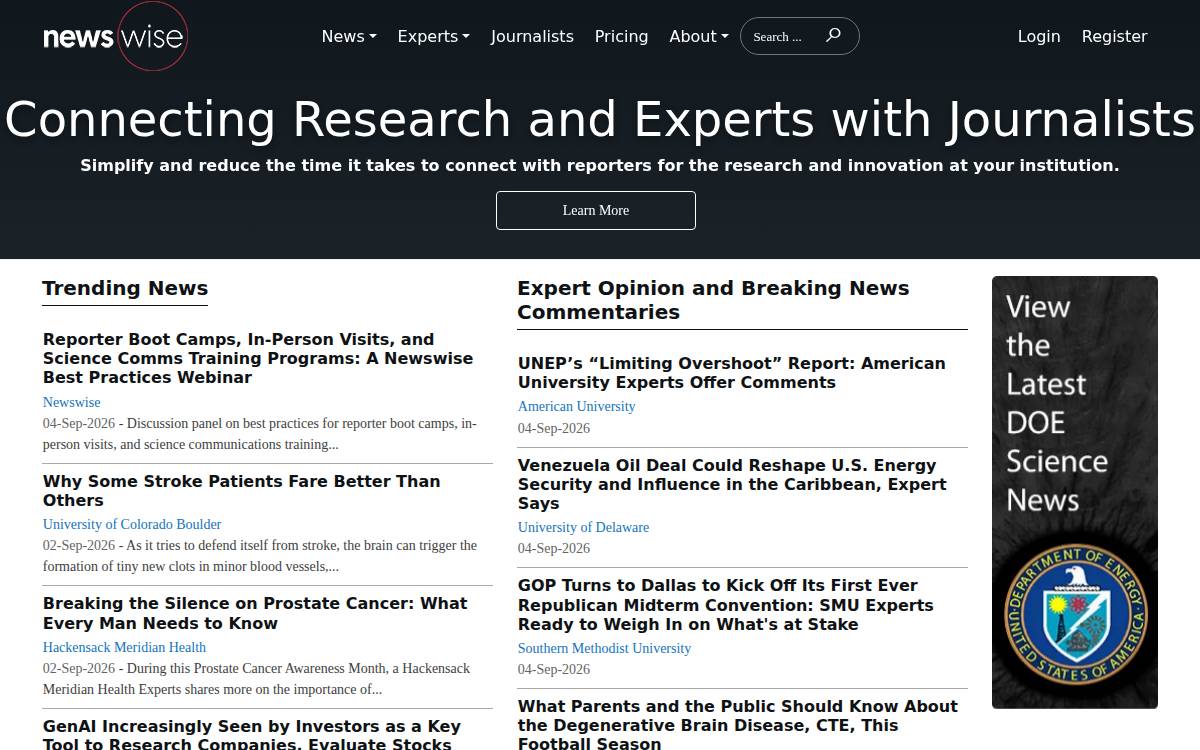This screenshot has height=750, width=1200.
Task: Click the Login link
Action: coord(1039,36)
